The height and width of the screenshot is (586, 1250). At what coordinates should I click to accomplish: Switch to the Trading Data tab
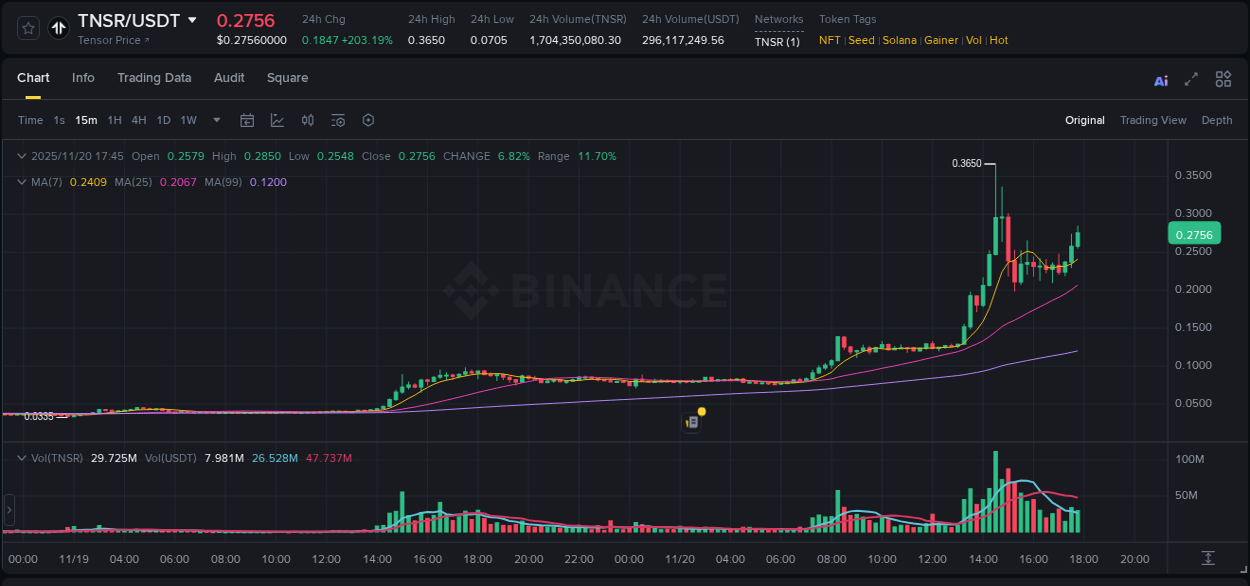pyautogui.click(x=154, y=78)
